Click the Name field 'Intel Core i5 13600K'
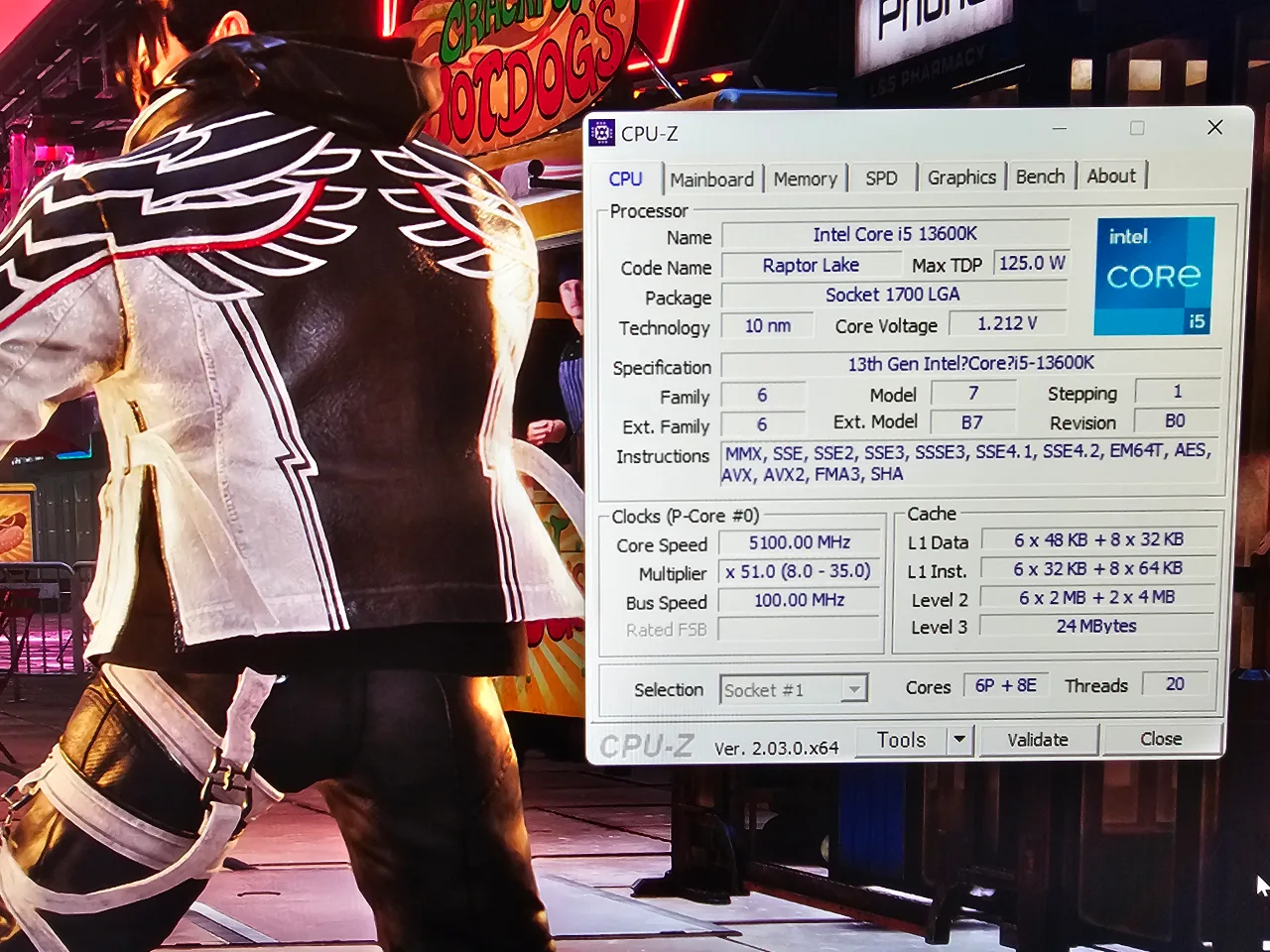The height and width of the screenshot is (952, 1270). [895, 235]
